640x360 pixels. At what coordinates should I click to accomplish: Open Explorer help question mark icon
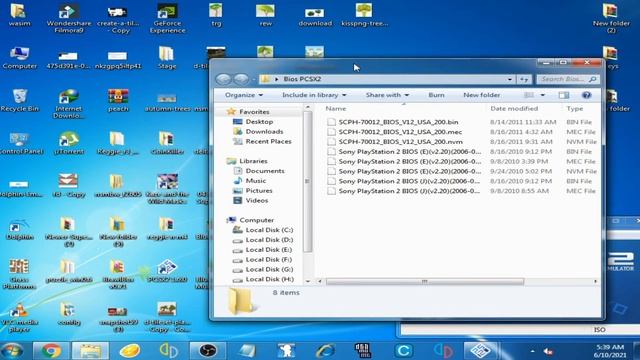[587, 95]
